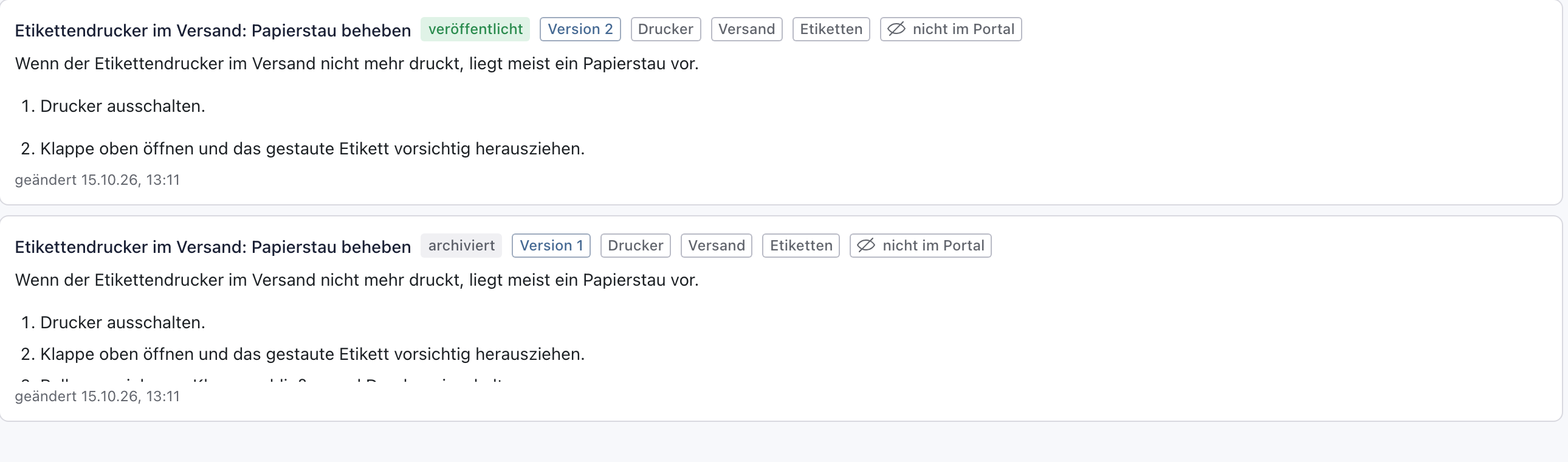
Task: Open the published article title with Version 2
Action: [213, 30]
